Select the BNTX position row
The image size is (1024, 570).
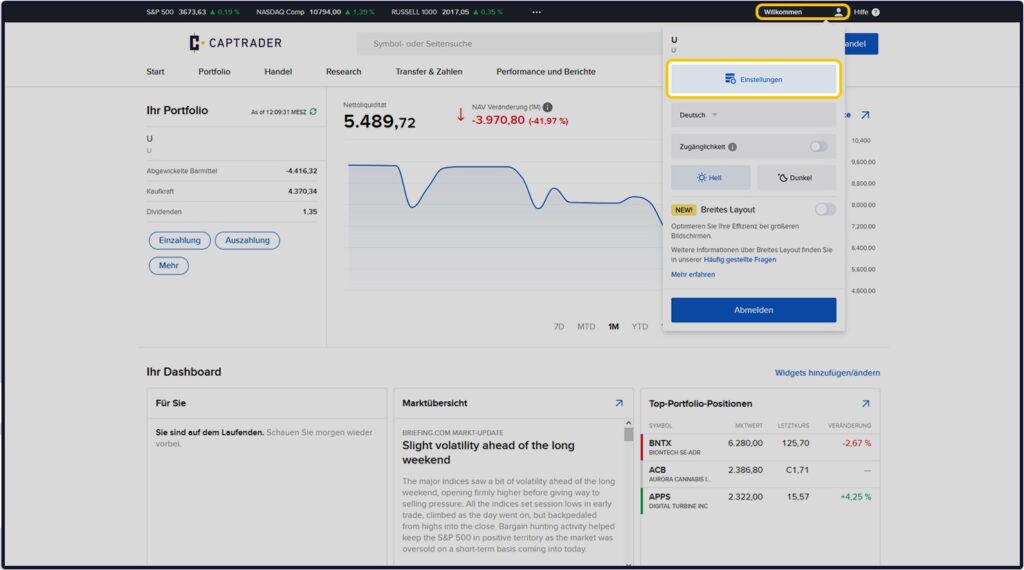[x=760, y=447]
